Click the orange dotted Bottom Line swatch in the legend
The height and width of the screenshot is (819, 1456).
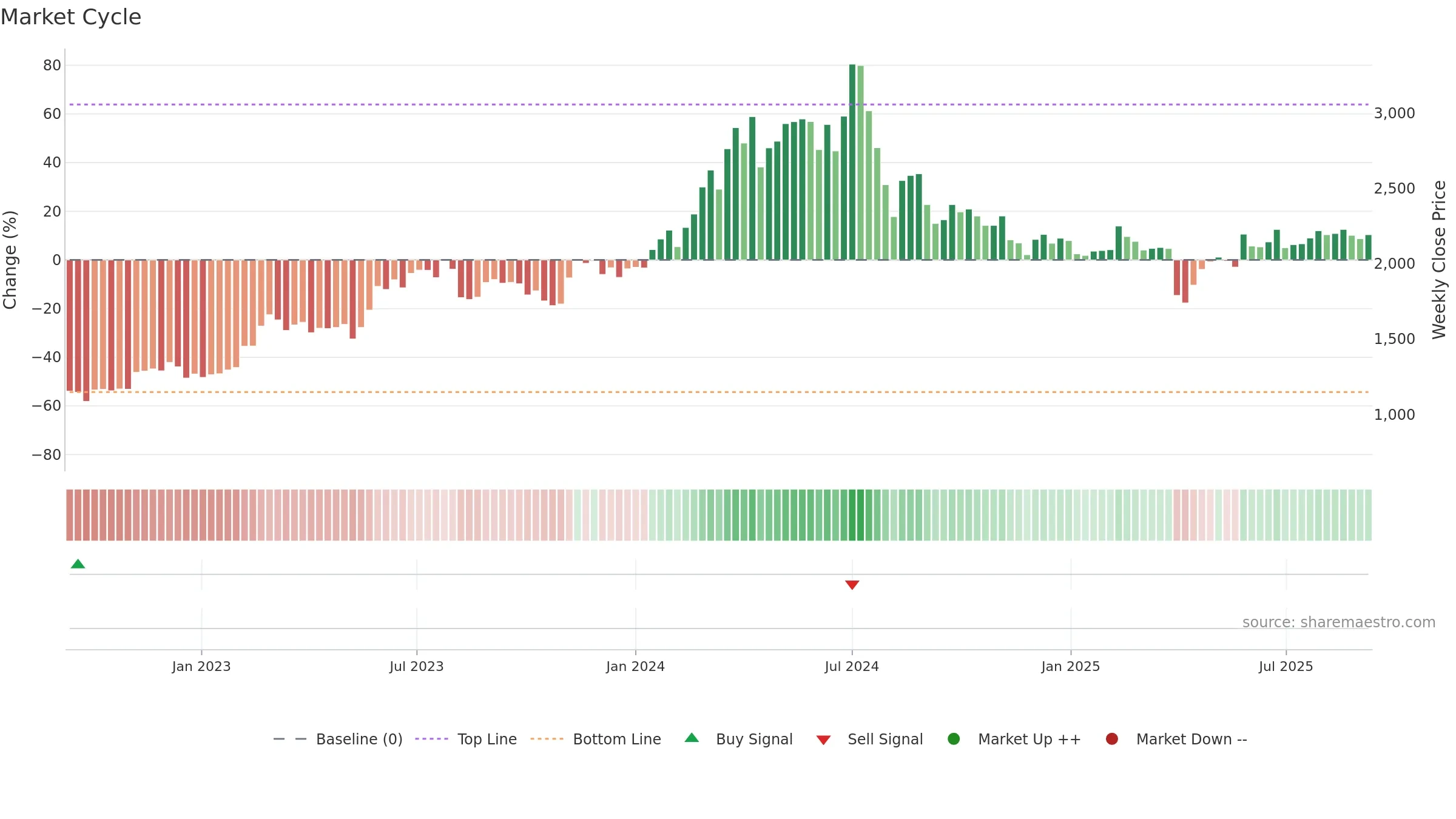coord(547,739)
